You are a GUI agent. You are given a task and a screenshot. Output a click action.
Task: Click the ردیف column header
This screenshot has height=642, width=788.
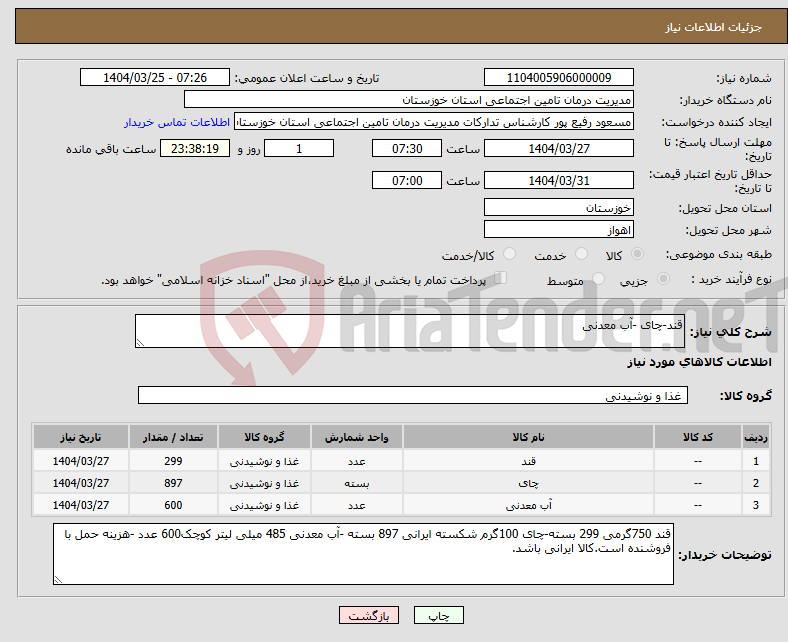[756, 437]
